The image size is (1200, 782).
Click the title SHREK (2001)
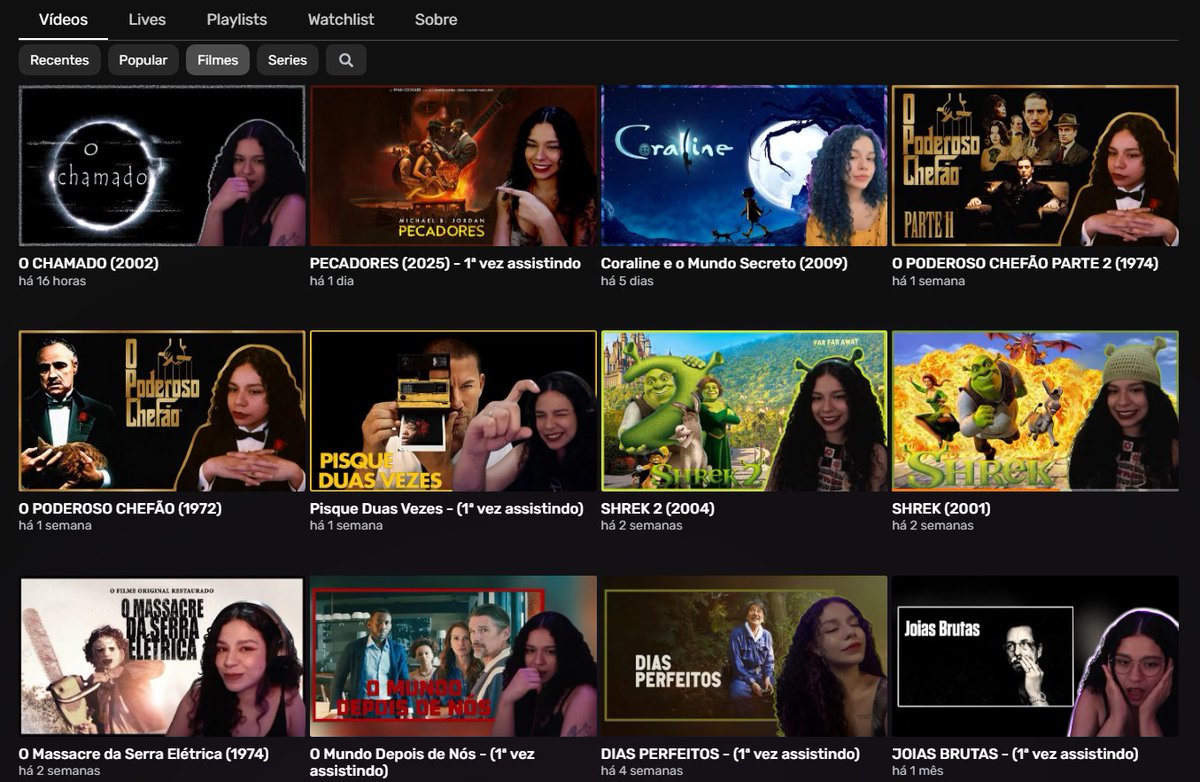tap(941, 509)
